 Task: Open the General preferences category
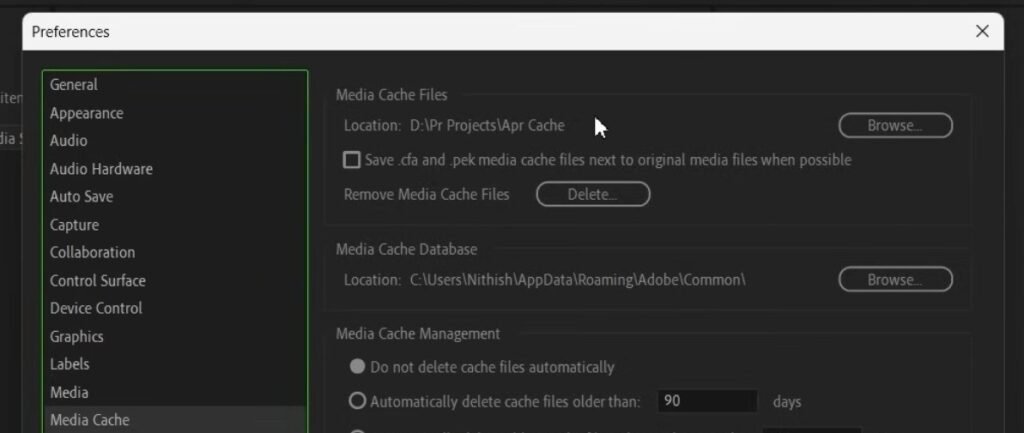74,85
